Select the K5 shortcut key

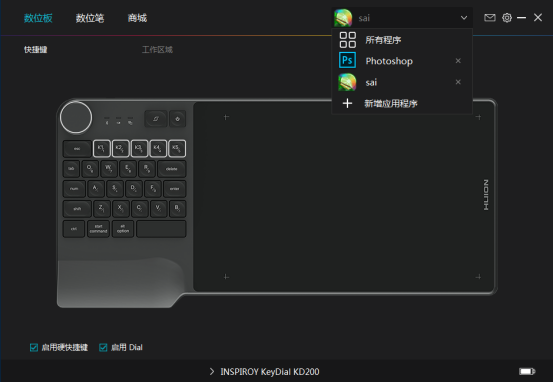177,148
